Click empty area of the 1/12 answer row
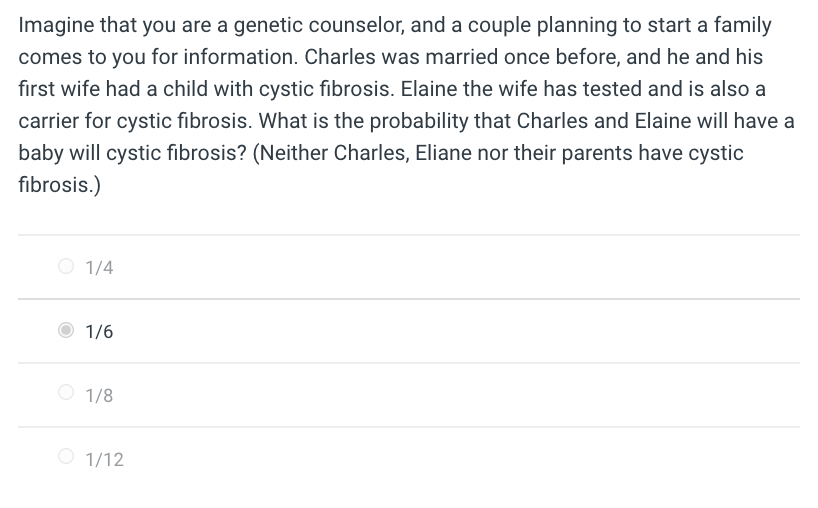 (x=450, y=460)
